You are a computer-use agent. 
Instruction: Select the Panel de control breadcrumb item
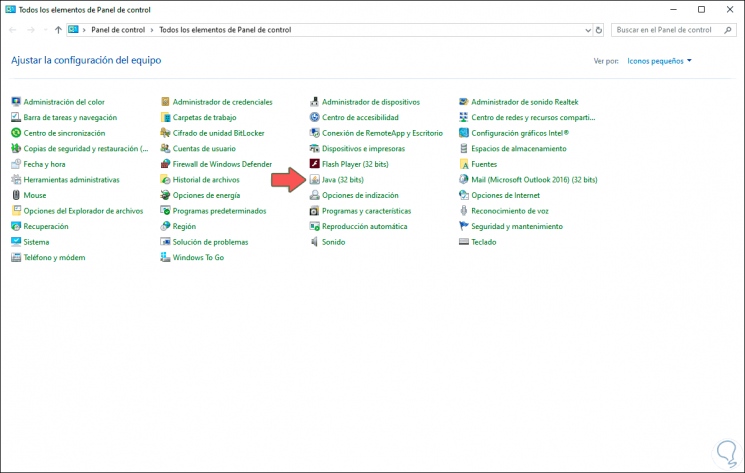pos(118,30)
